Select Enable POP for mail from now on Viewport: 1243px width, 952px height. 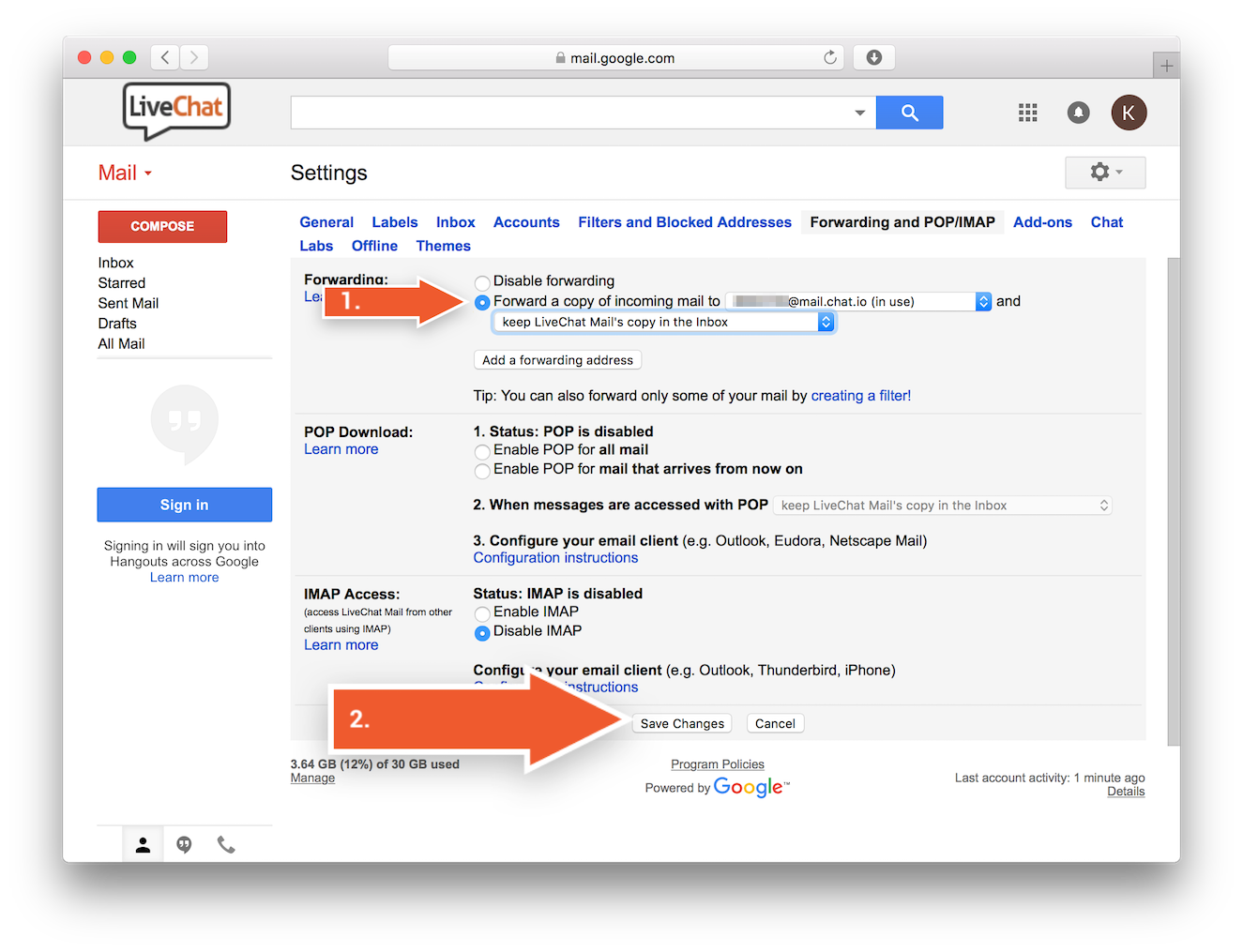[x=482, y=470]
